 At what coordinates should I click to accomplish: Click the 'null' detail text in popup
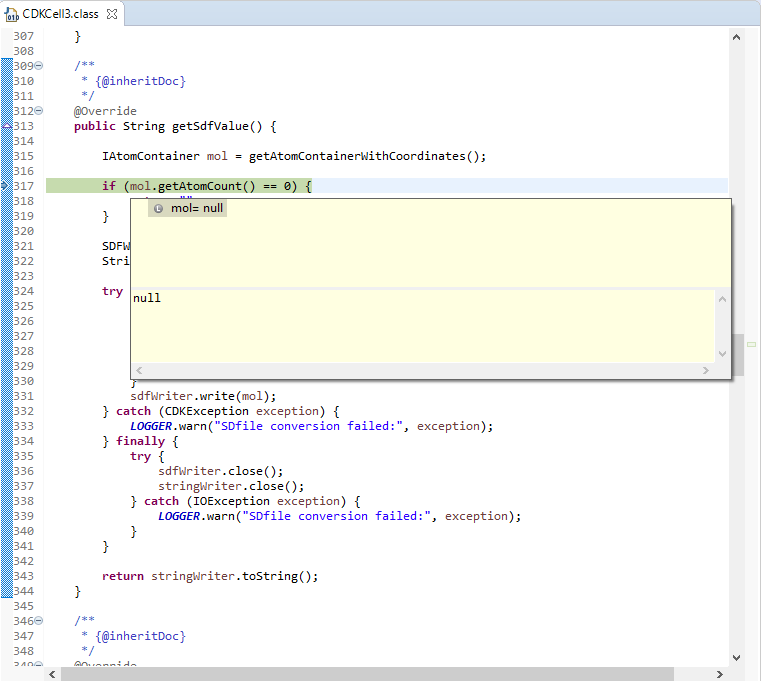pyautogui.click(x=146, y=298)
